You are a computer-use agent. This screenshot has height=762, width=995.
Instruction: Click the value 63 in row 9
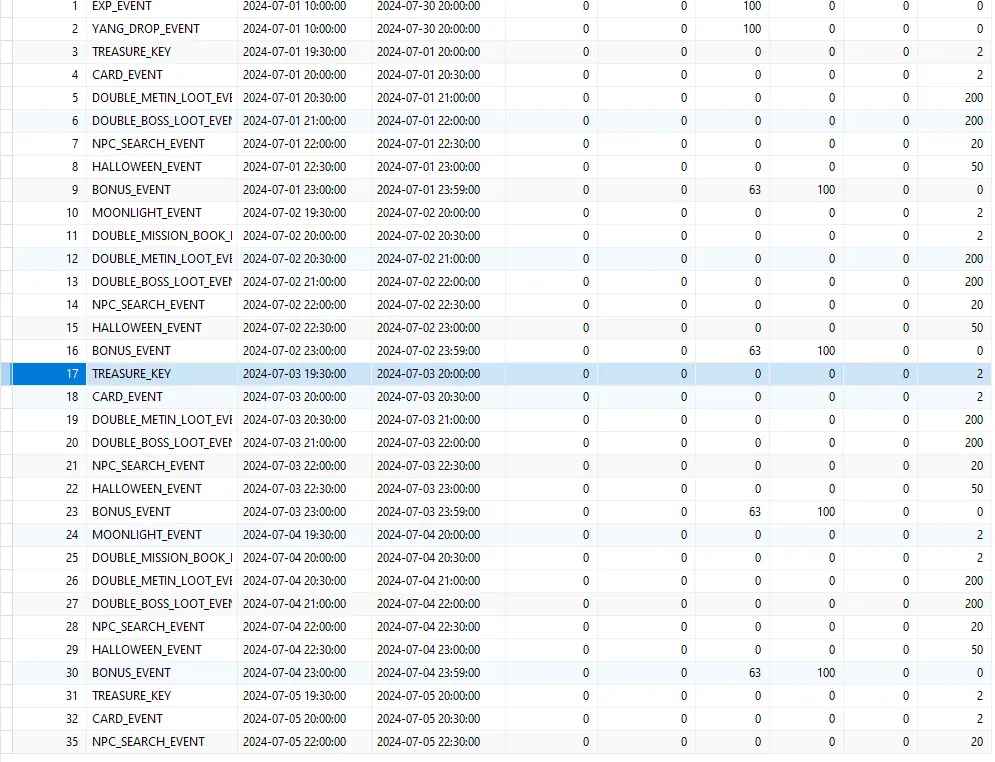754,190
